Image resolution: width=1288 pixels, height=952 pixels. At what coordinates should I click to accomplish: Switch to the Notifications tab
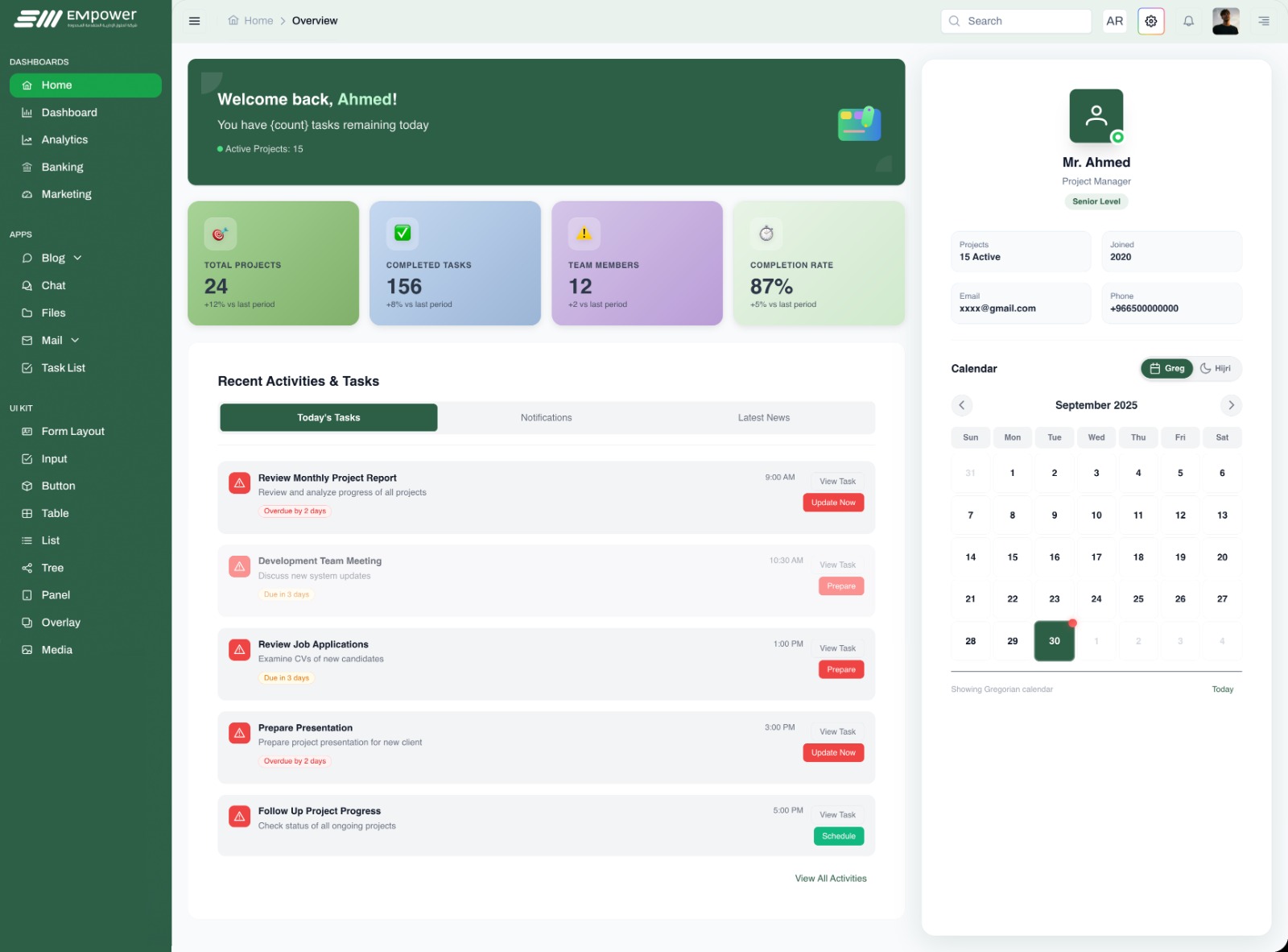click(546, 418)
